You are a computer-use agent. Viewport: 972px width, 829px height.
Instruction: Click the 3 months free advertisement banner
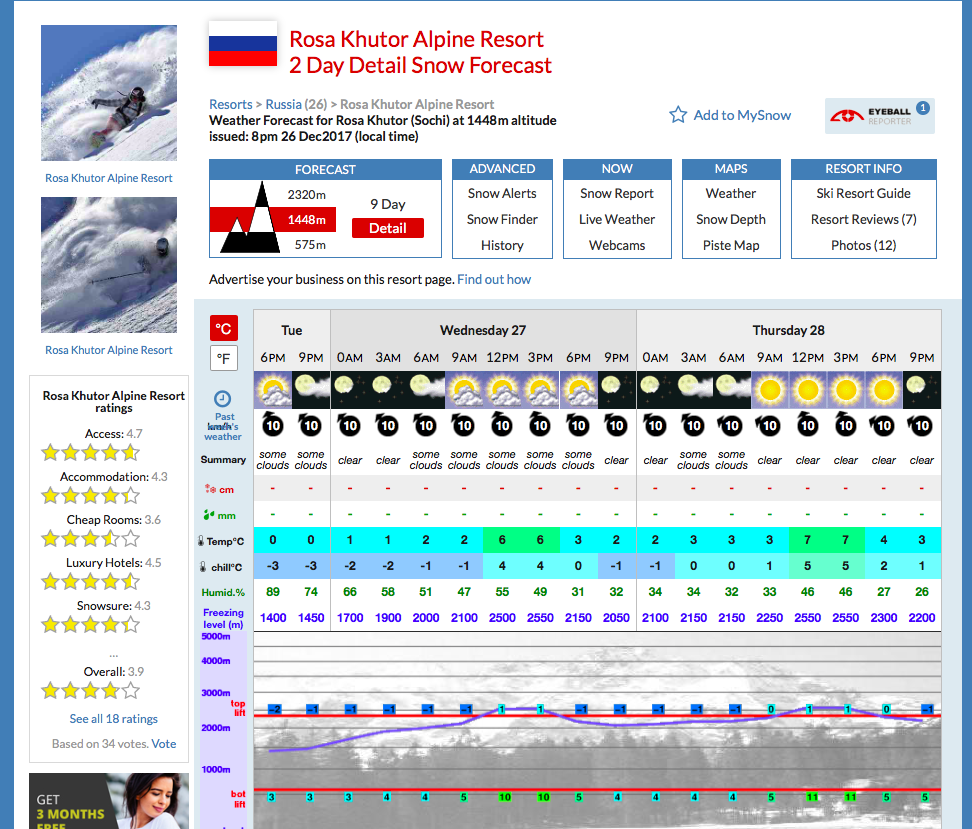pyautogui.click(x=109, y=801)
